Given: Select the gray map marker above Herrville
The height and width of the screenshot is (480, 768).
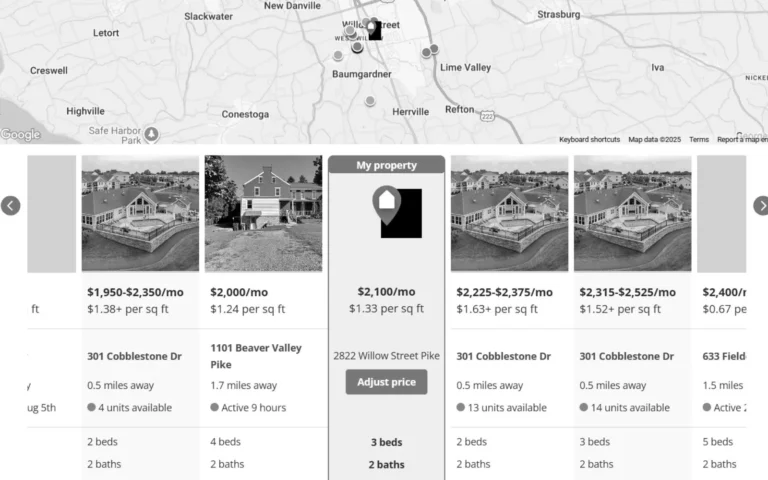Looking at the screenshot, I should coord(370,100).
